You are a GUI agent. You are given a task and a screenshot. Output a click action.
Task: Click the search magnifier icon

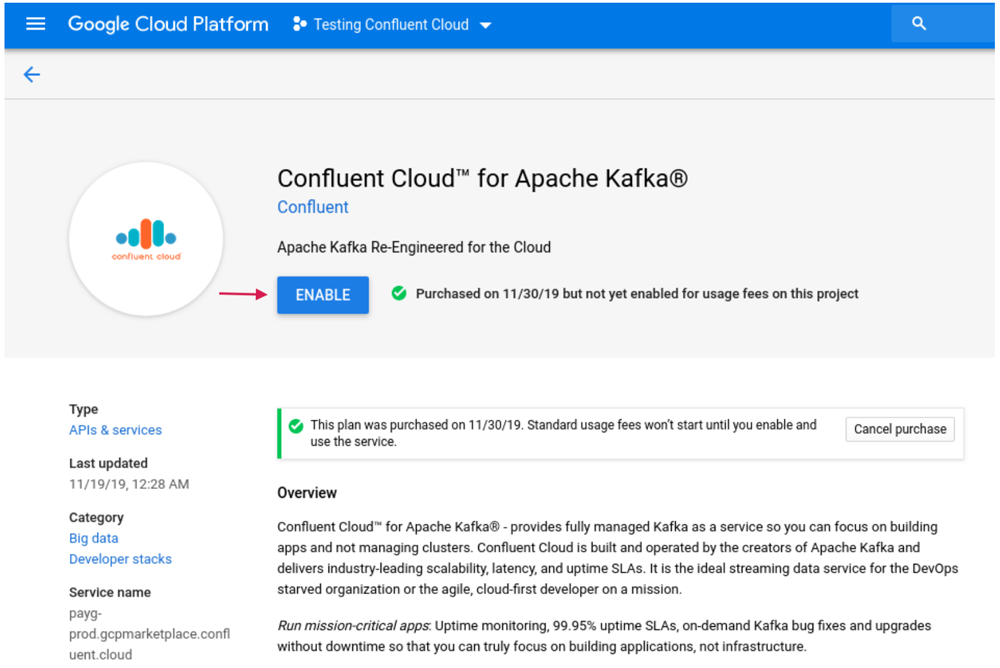tap(918, 24)
